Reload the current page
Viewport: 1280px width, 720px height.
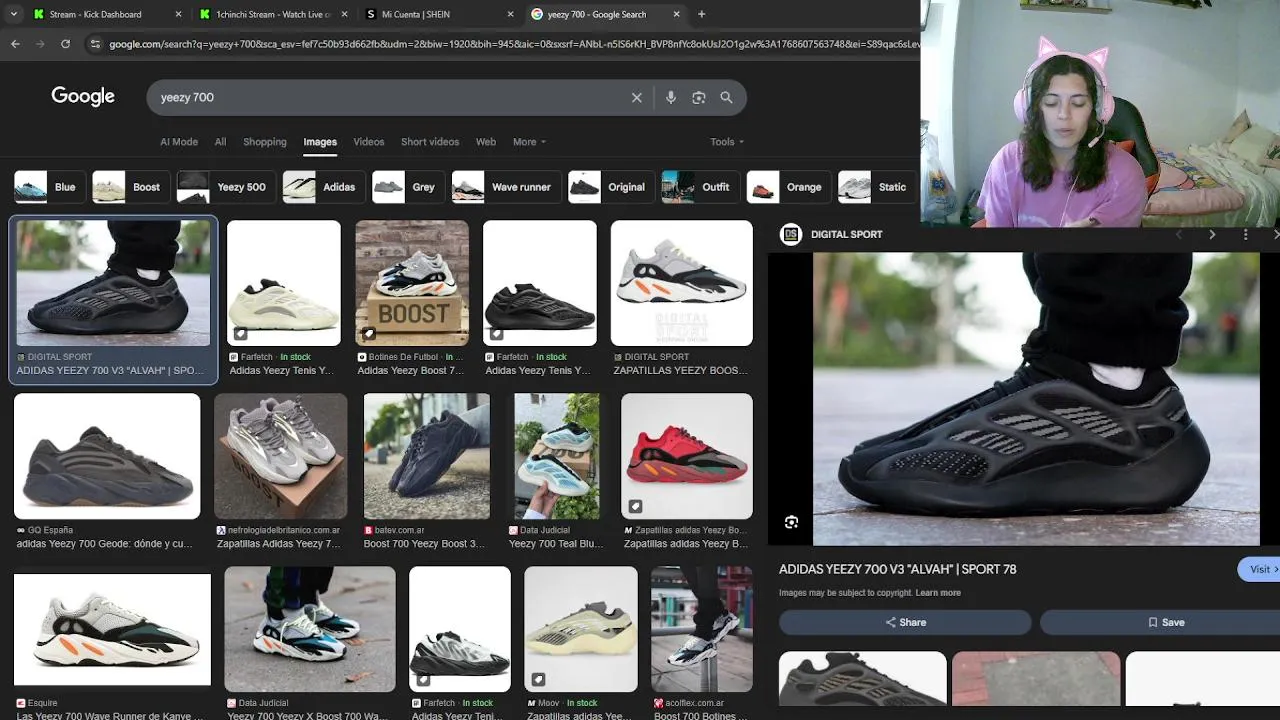[x=65, y=44]
